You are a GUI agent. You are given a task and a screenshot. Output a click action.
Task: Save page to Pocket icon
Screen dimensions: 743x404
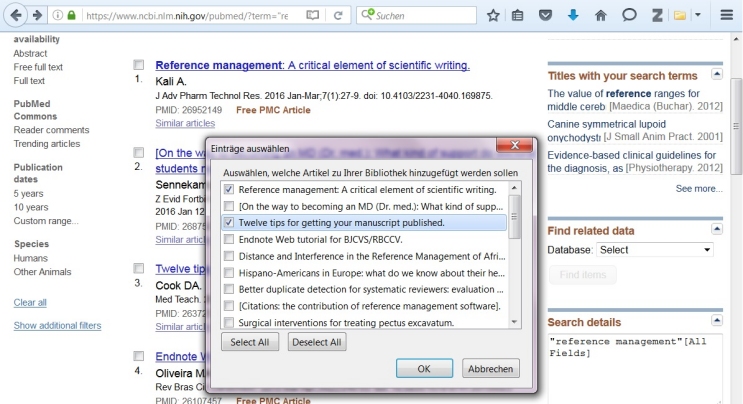point(545,15)
